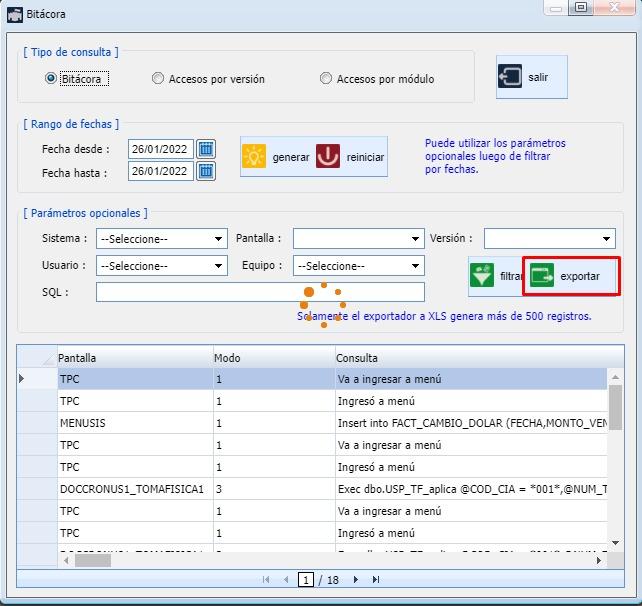The height and width of the screenshot is (606, 642).
Task: Click the horizontal scrollbar thumb in grid
Action: coord(93,561)
